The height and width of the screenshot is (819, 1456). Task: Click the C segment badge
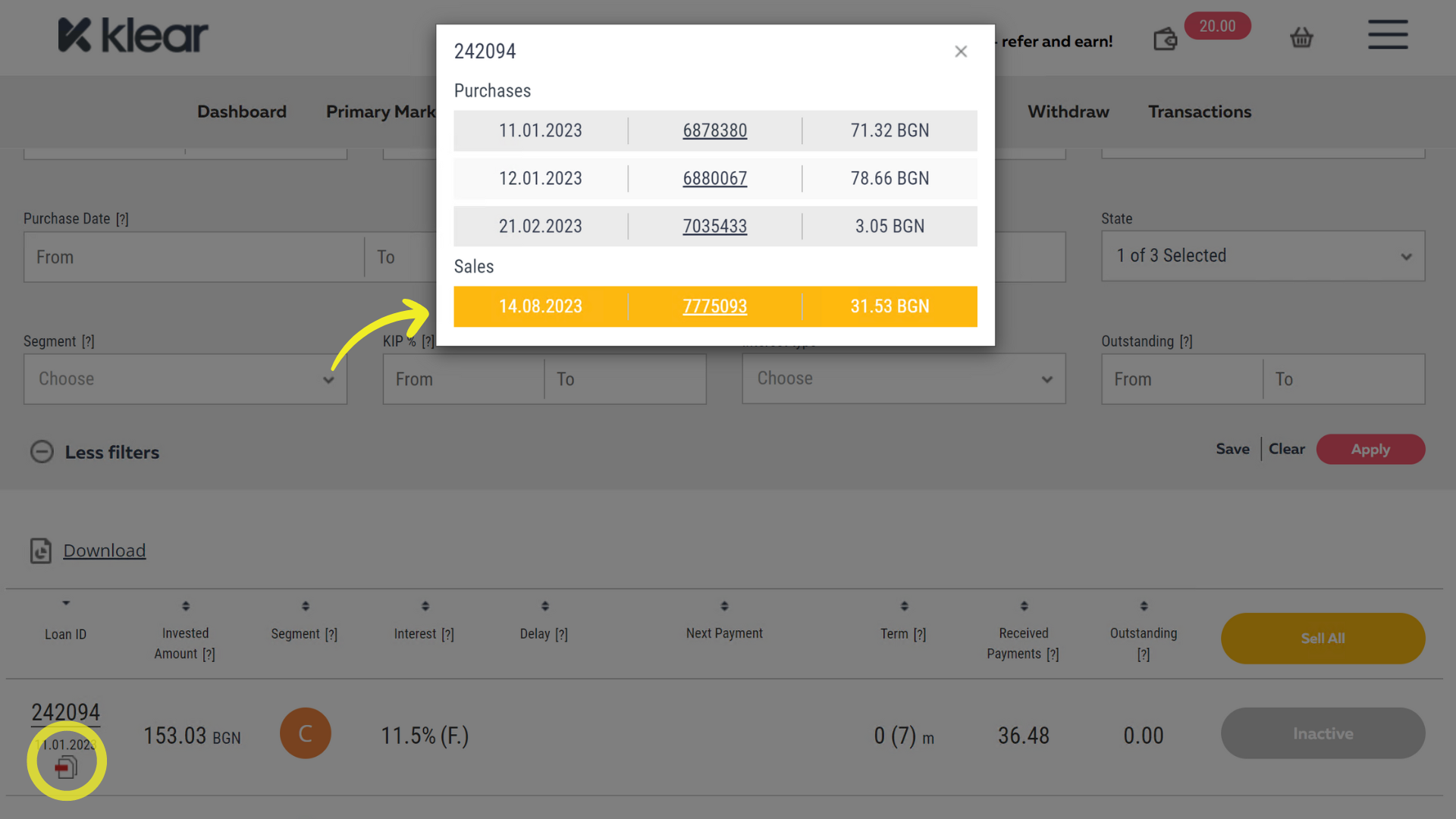click(x=305, y=733)
